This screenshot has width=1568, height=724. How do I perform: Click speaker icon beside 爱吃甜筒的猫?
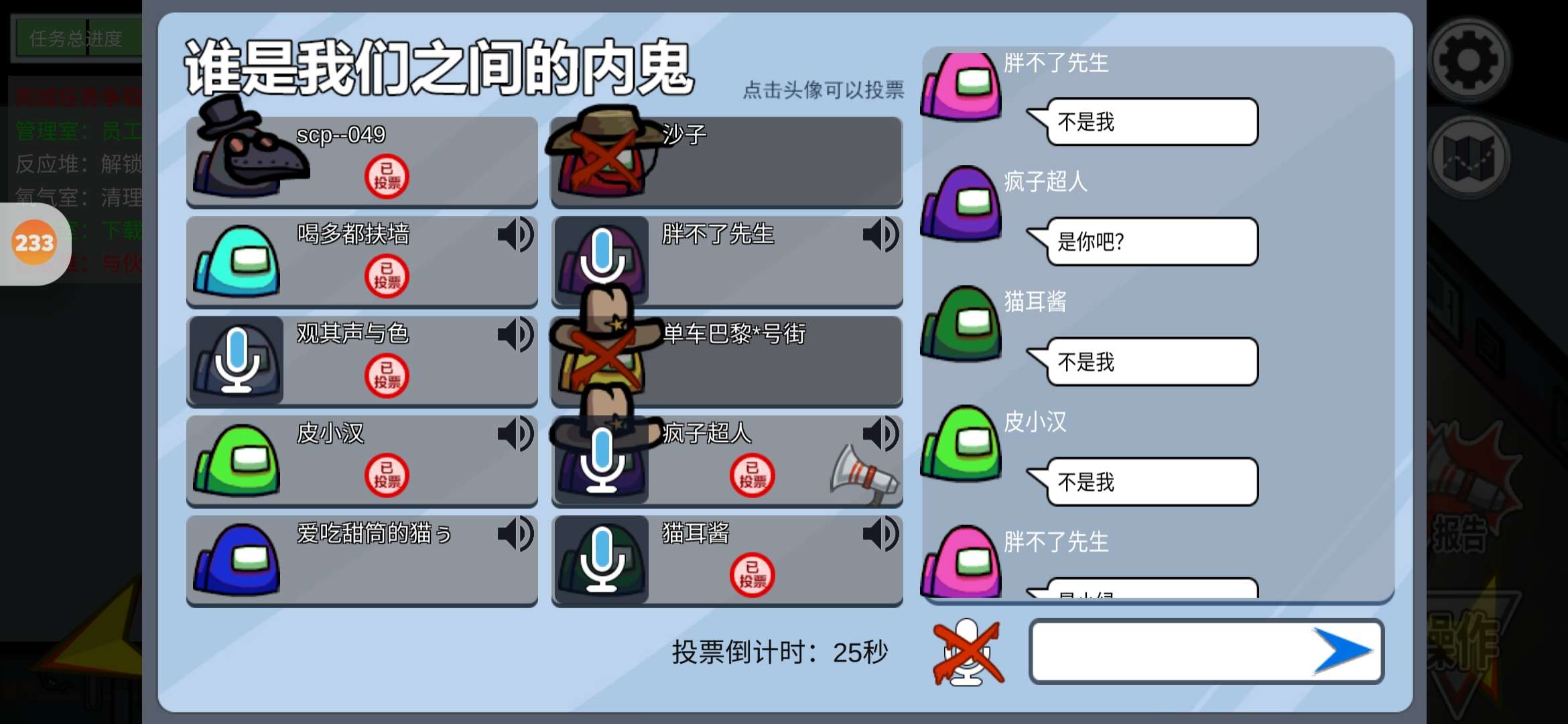pyautogui.click(x=515, y=534)
